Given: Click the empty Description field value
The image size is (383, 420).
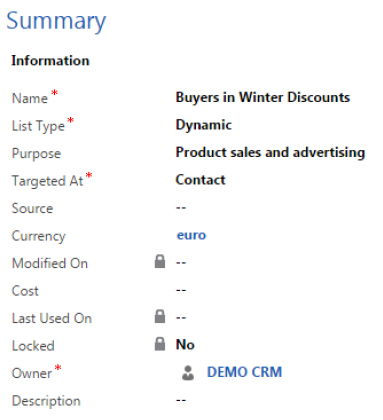Looking at the screenshot, I should 181,400.
